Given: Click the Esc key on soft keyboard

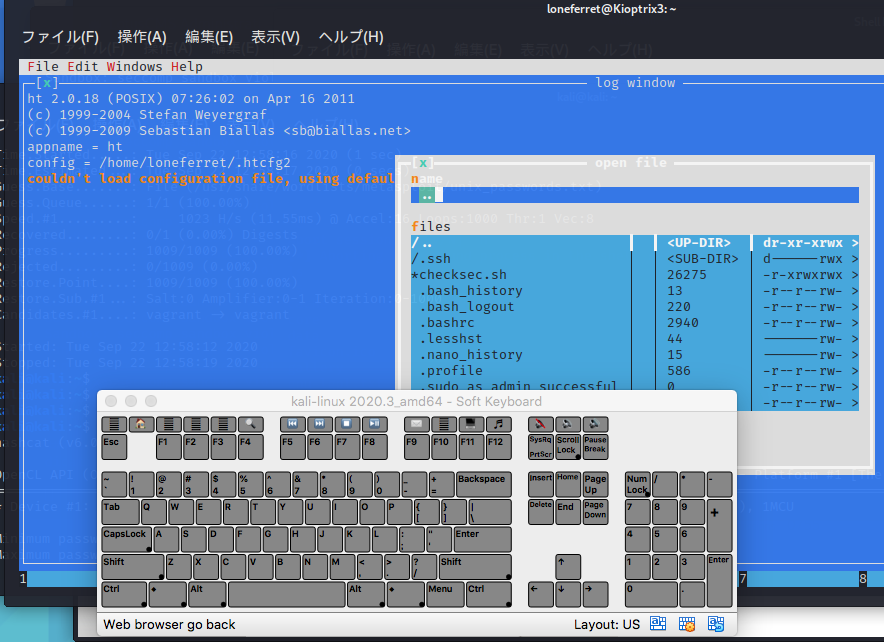Looking at the screenshot, I should click(x=114, y=446).
